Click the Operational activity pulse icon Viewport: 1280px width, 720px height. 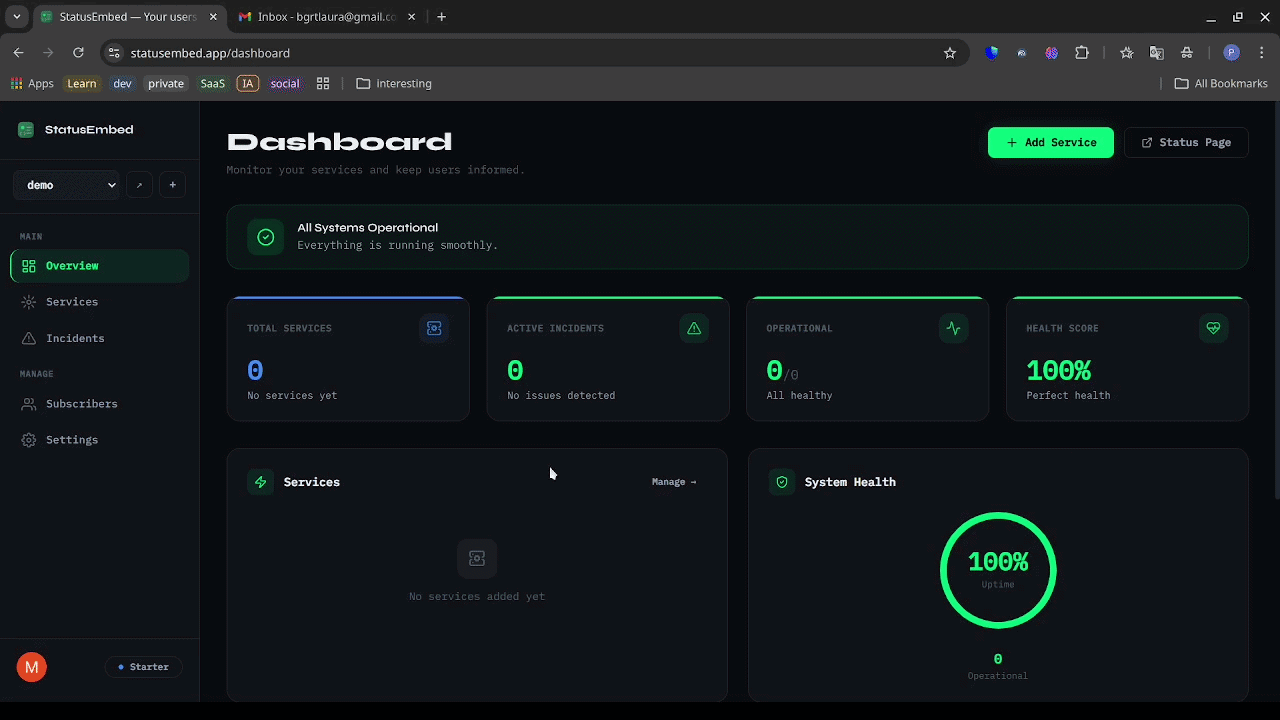click(953, 328)
